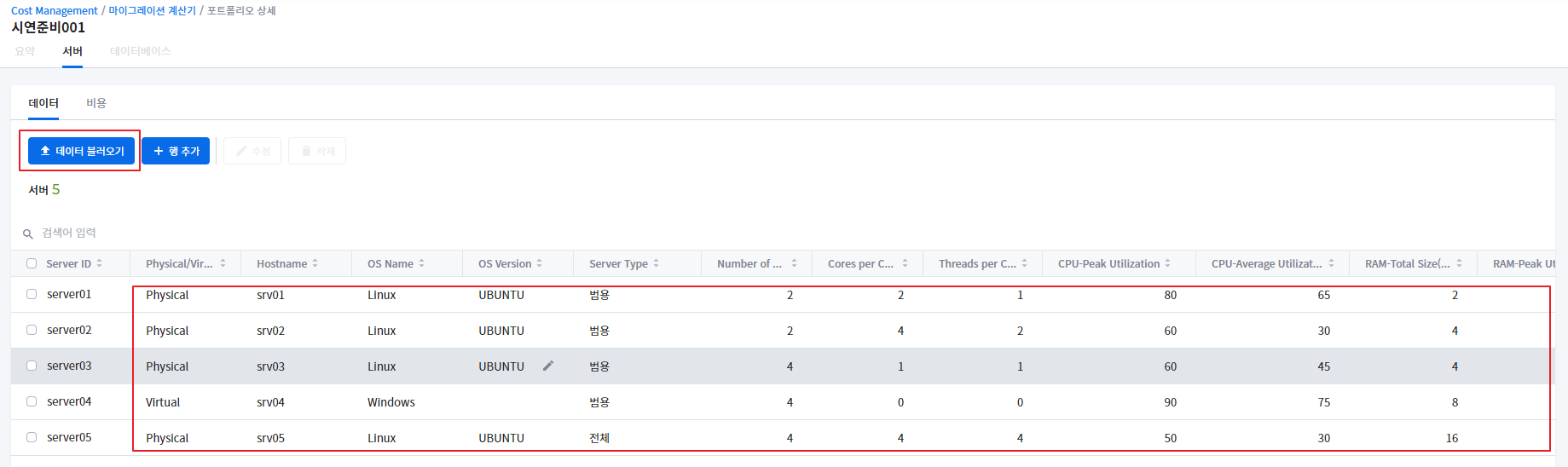Sort by Threads per Core column arrows

(1025, 263)
